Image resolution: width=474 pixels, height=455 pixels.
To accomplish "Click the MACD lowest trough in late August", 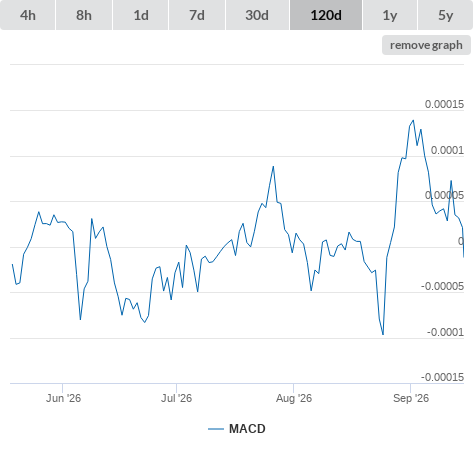I will (x=383, y=334).
